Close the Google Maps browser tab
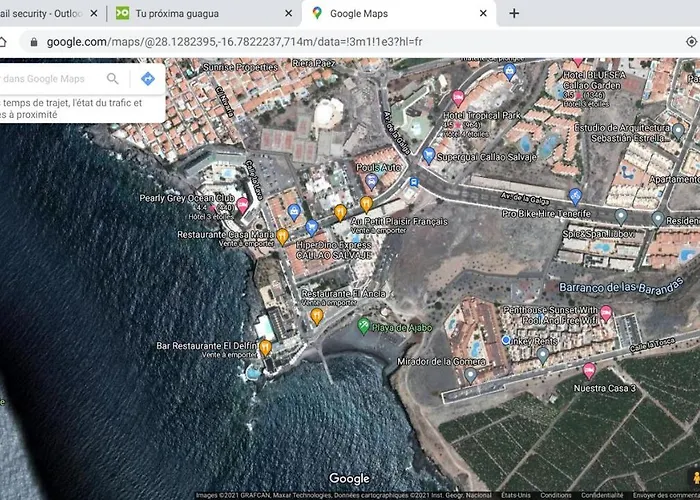 [483, 14]
